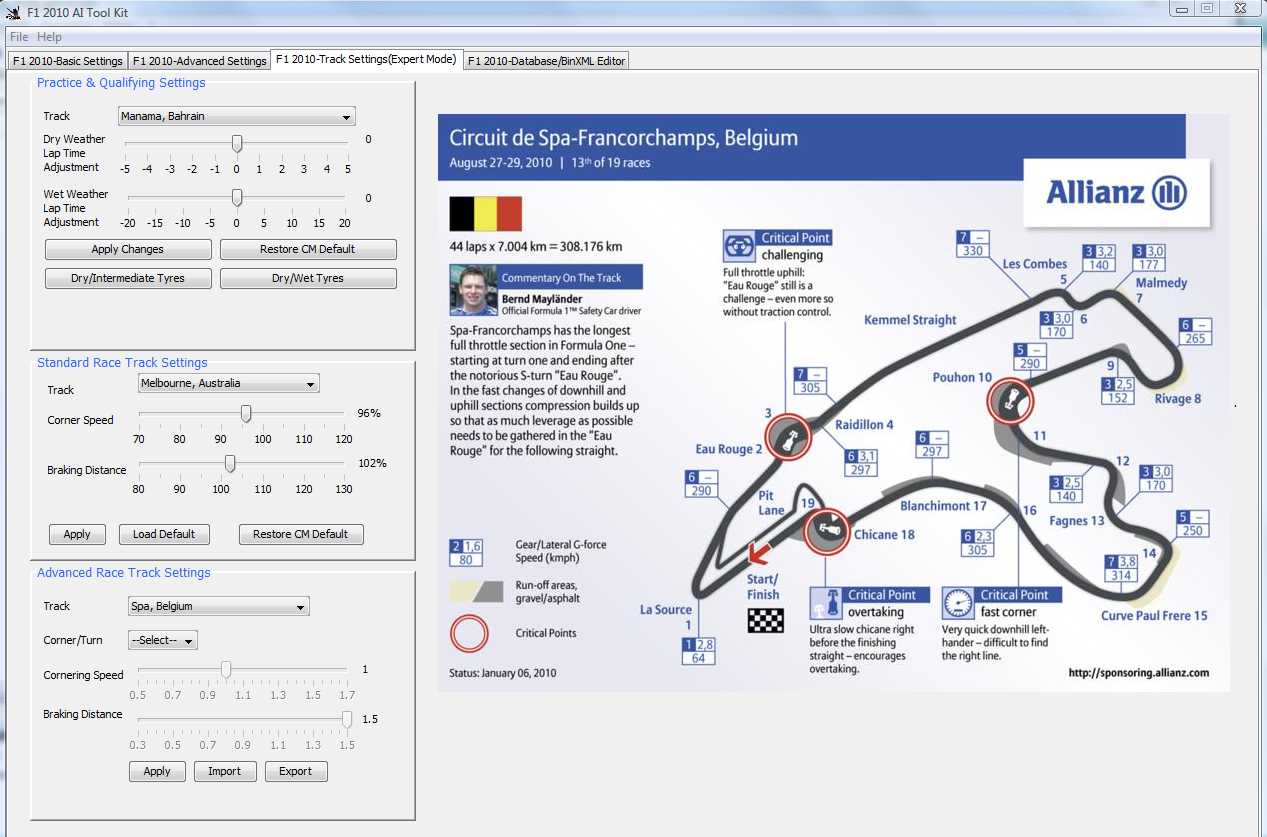Open the Spa, Belgium track dropdown
The image size is (1267, 837).
(x=218, y=606)
